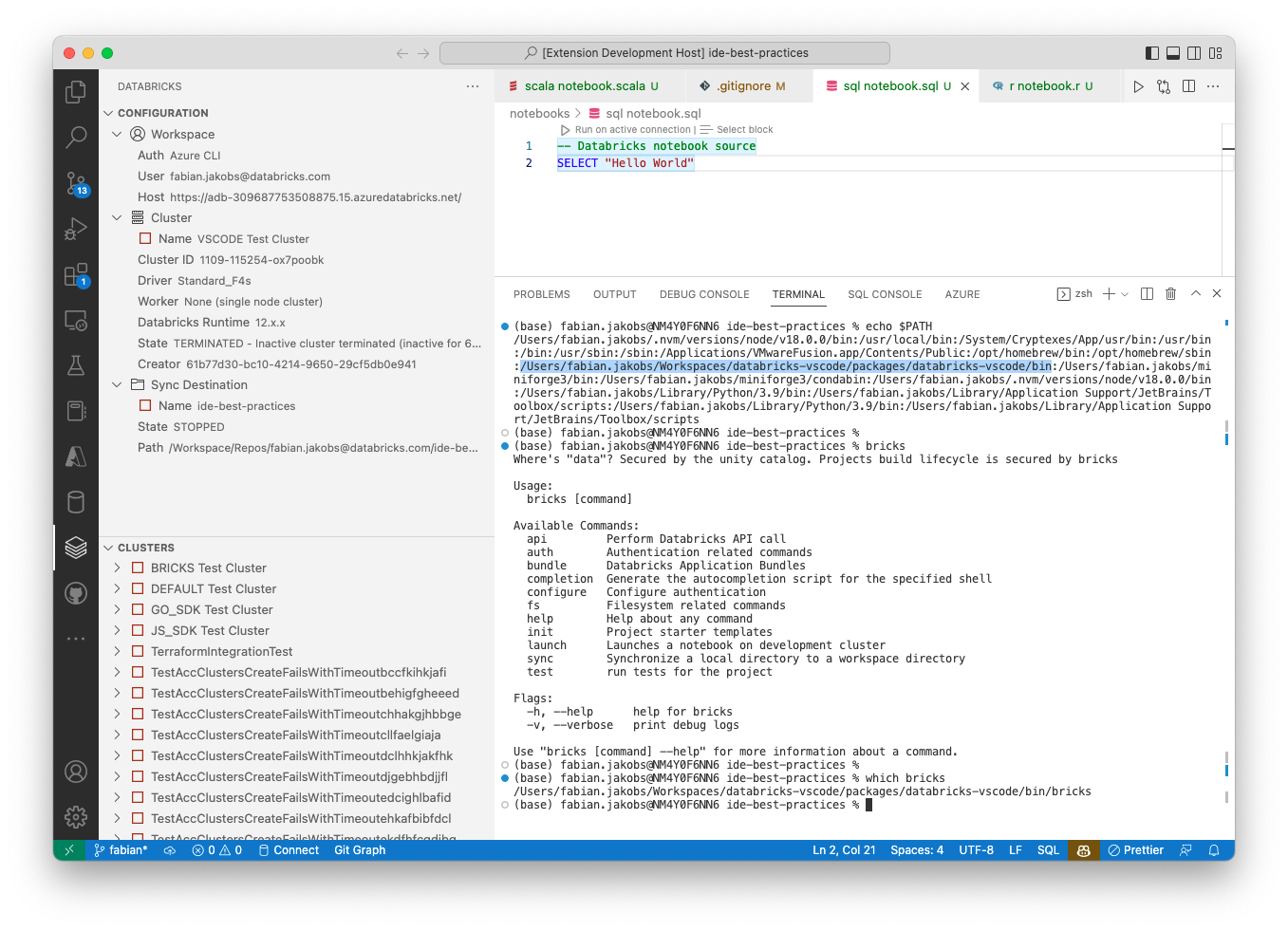This screenshot has width=1288, height=931.
Task: Open the Search view in activity bar
Action: [x=76, y=137]
